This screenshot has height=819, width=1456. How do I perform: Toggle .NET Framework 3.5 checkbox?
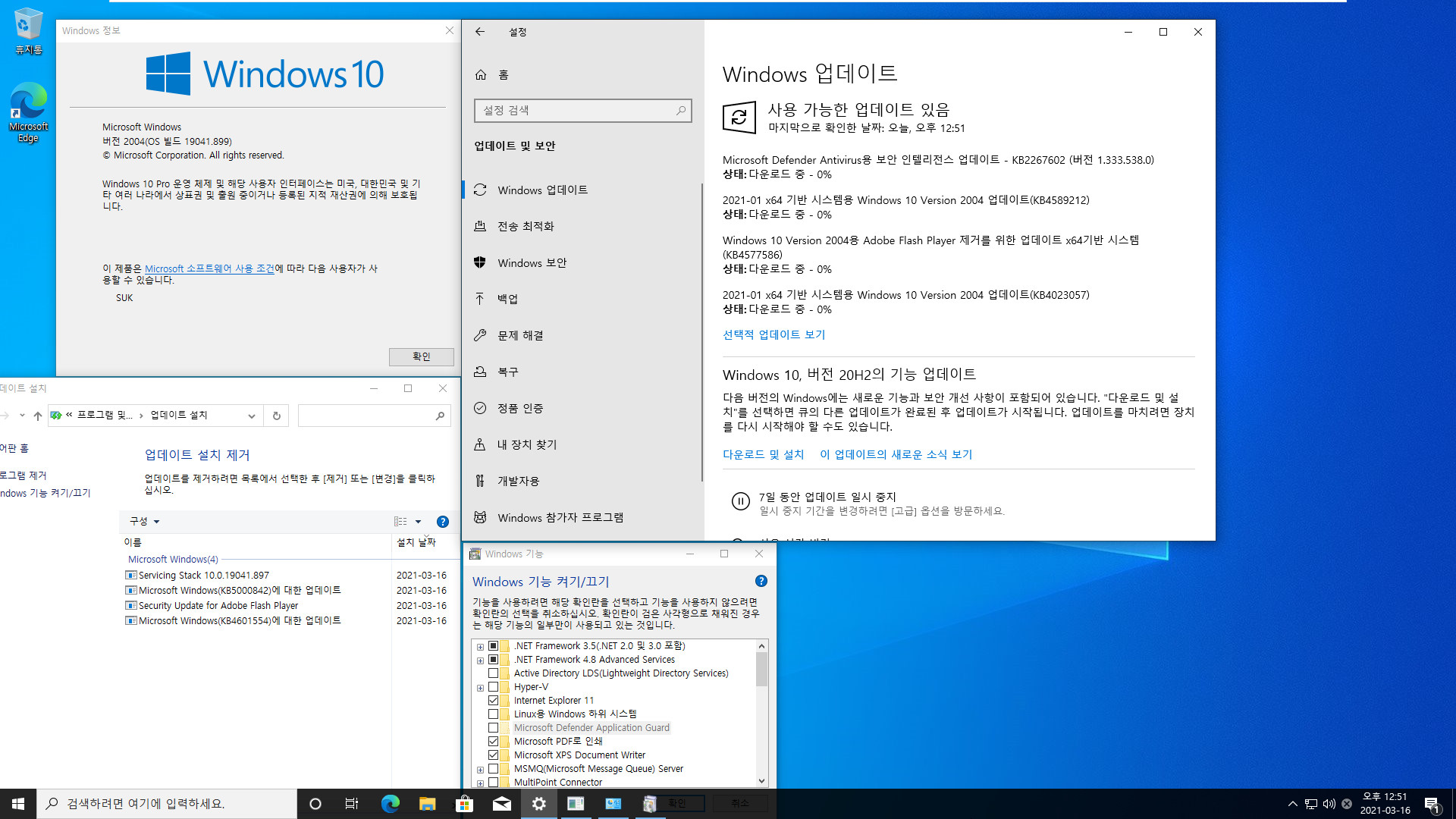point(494,646)
